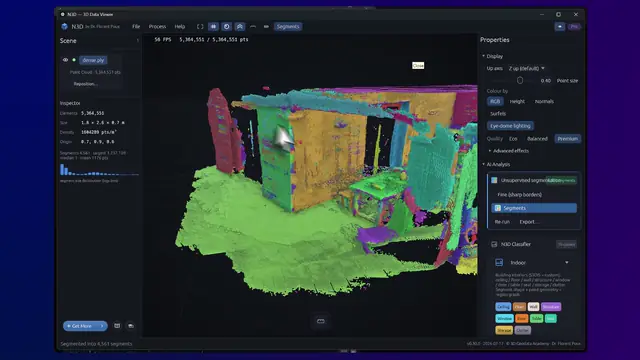Click the 5,364,551 Elements value

coord(93,113)
